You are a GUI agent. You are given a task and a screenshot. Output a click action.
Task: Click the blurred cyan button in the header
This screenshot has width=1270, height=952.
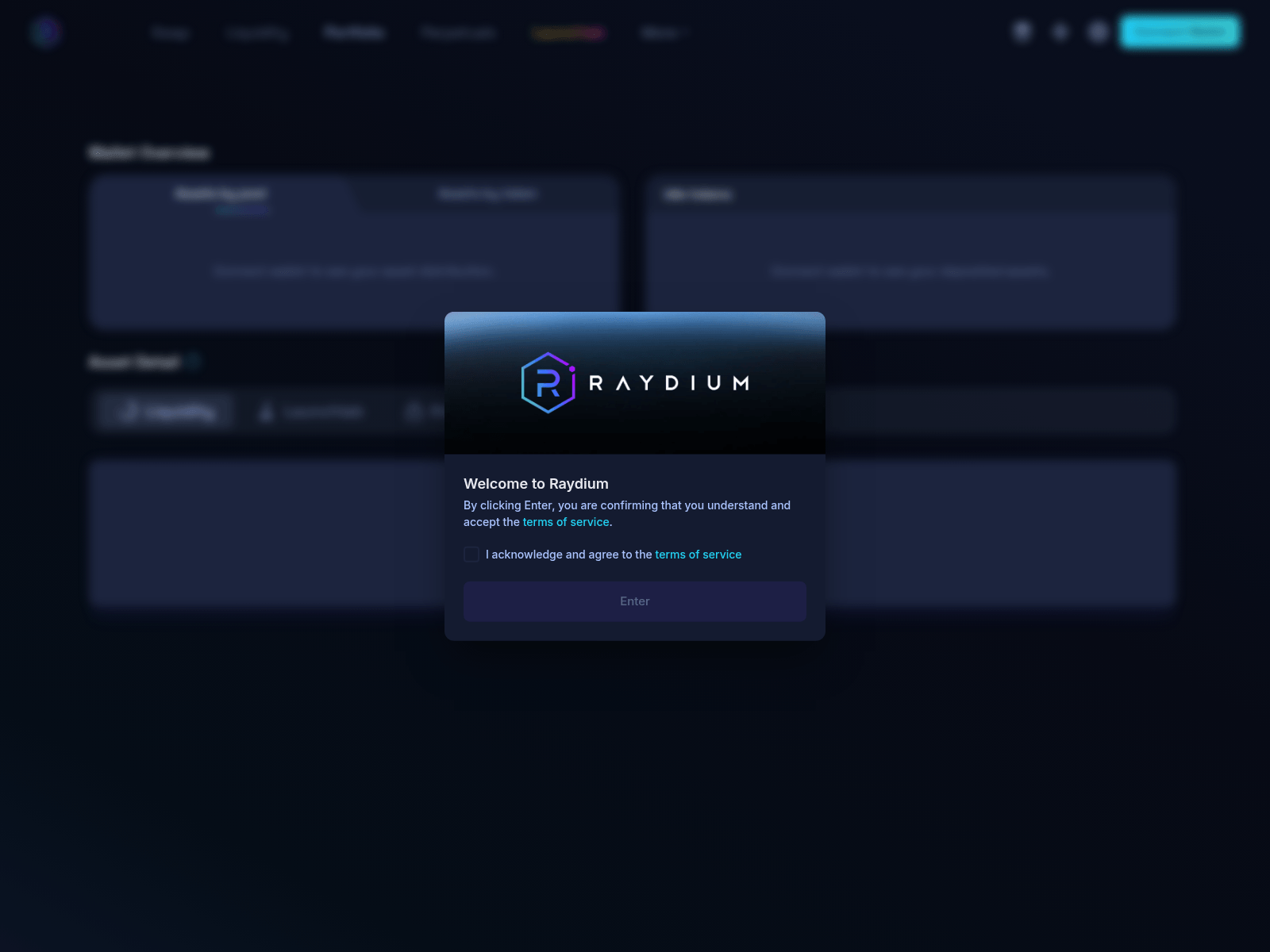pyautogui.click(x=1180, y=32)
